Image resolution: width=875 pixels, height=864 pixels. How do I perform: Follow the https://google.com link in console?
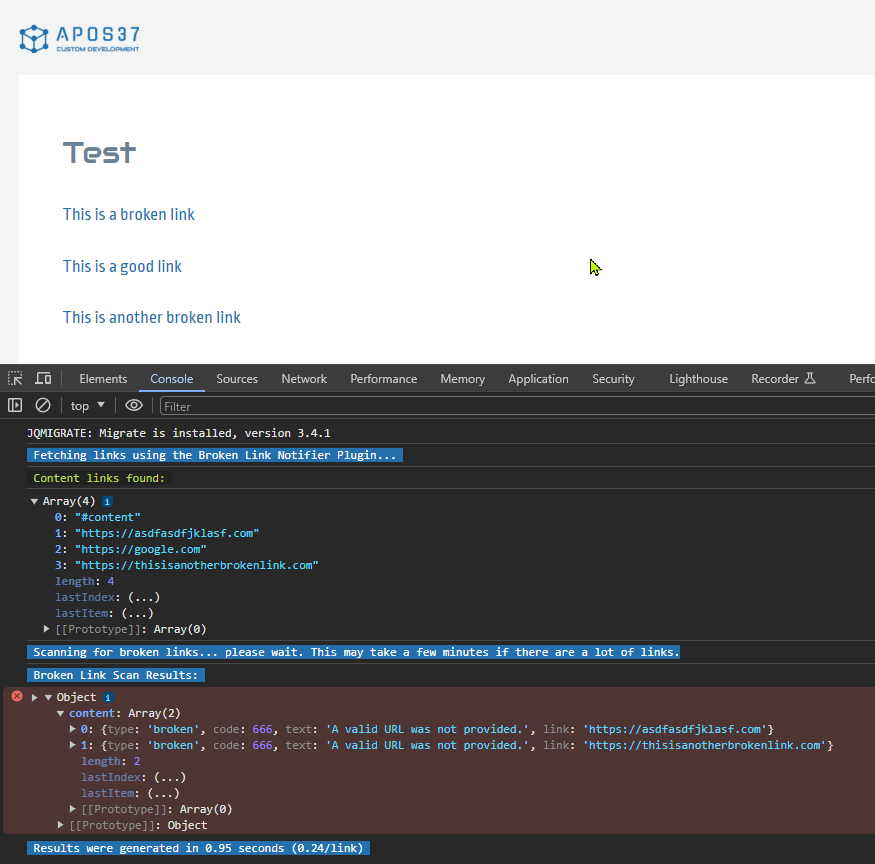tap(140, 548)
